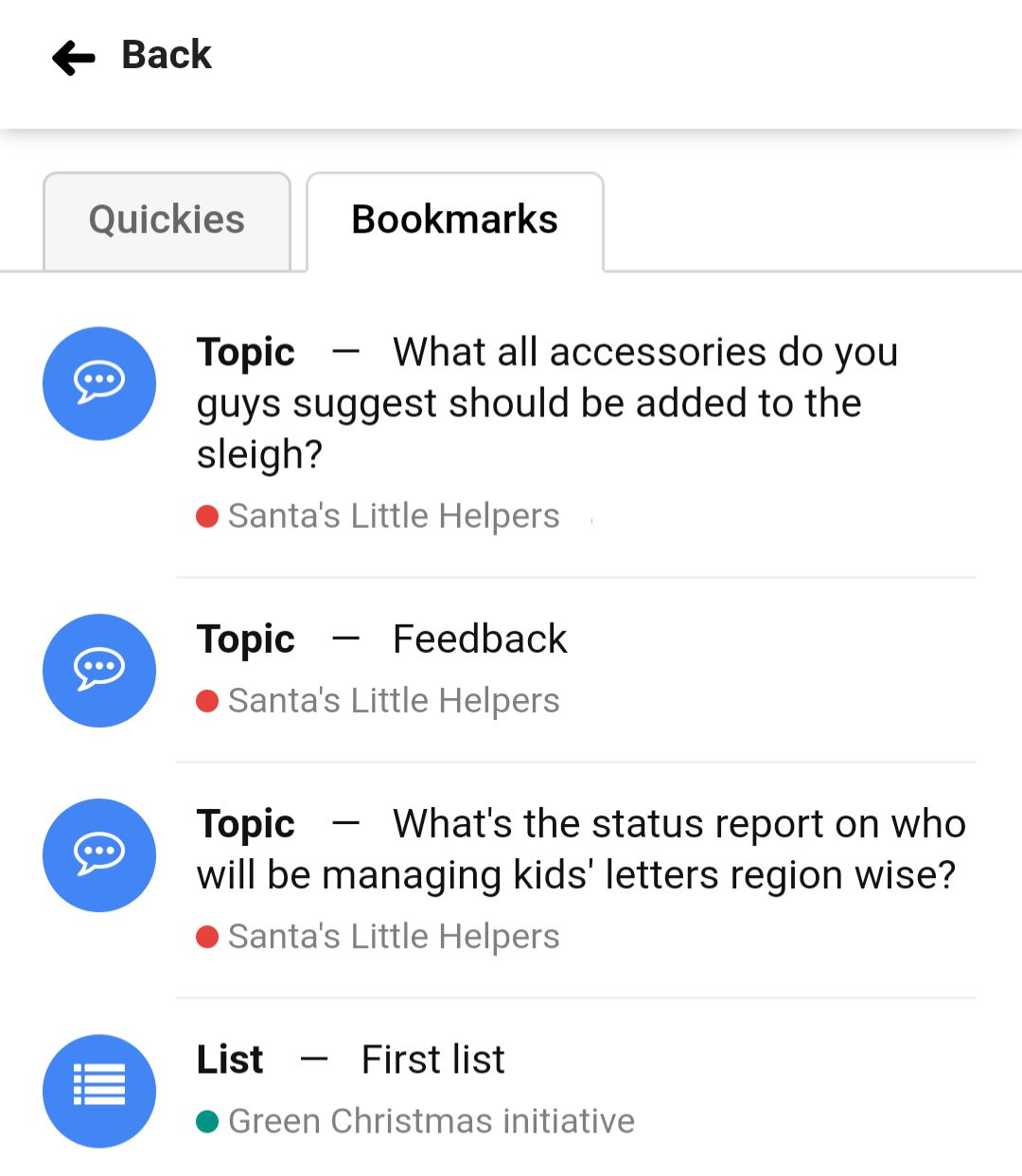Tap Santa's Little Helpers under sleigh topic
This screenshot has width=1022, height=1176.
(394, 517)
